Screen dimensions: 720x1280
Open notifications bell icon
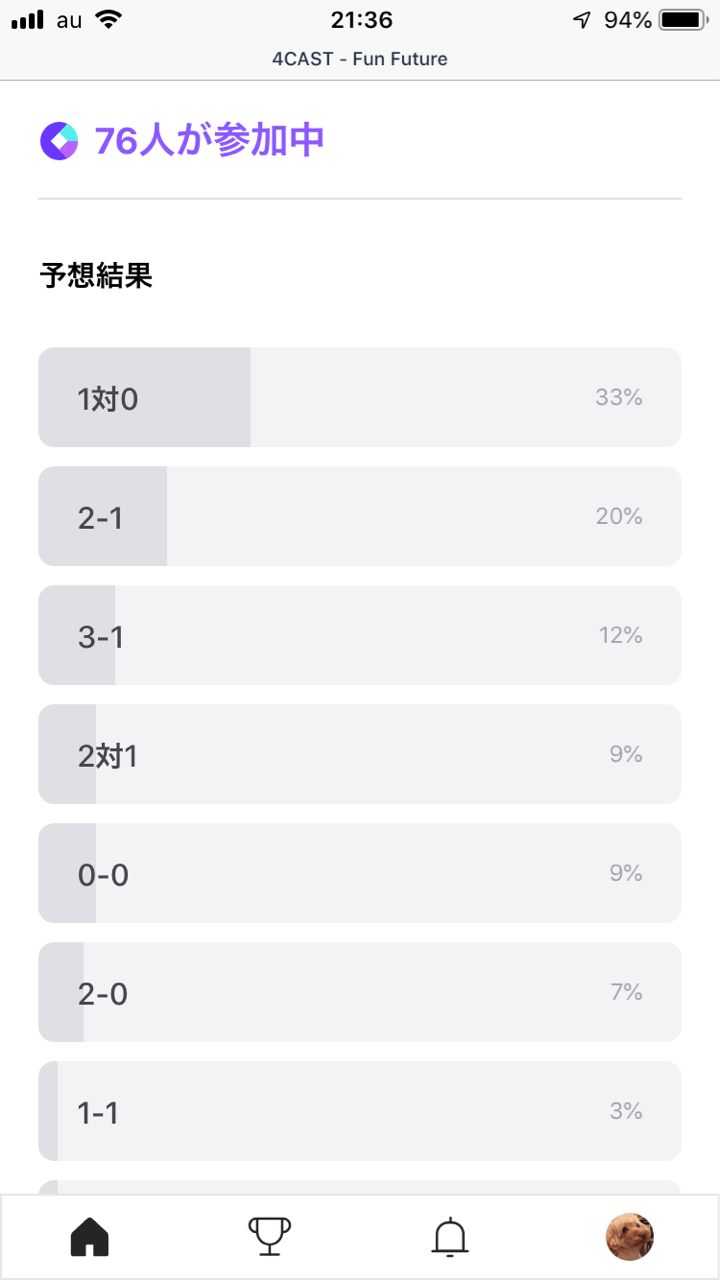(x=450, y=1237)
